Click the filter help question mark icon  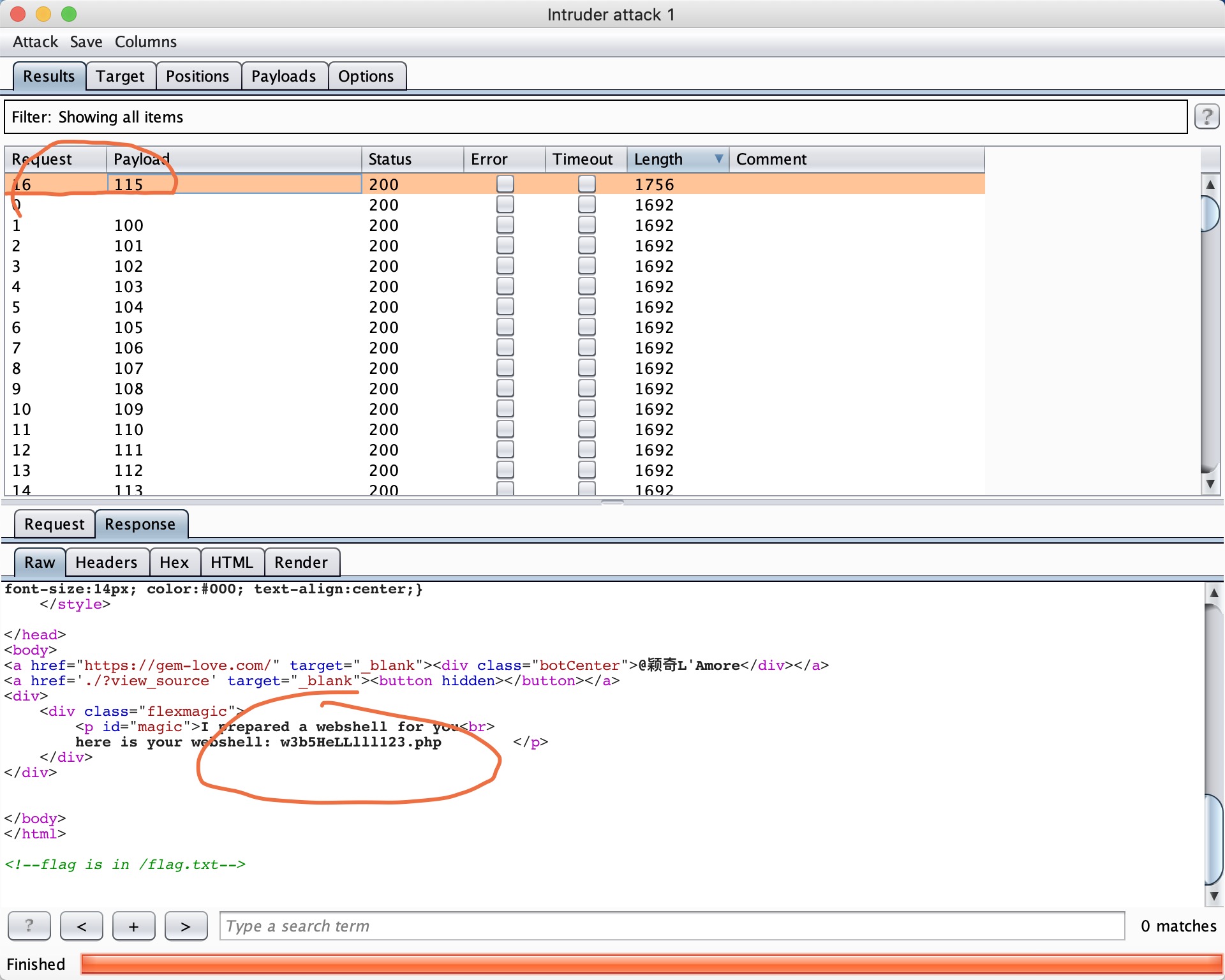click(1206, 117)
